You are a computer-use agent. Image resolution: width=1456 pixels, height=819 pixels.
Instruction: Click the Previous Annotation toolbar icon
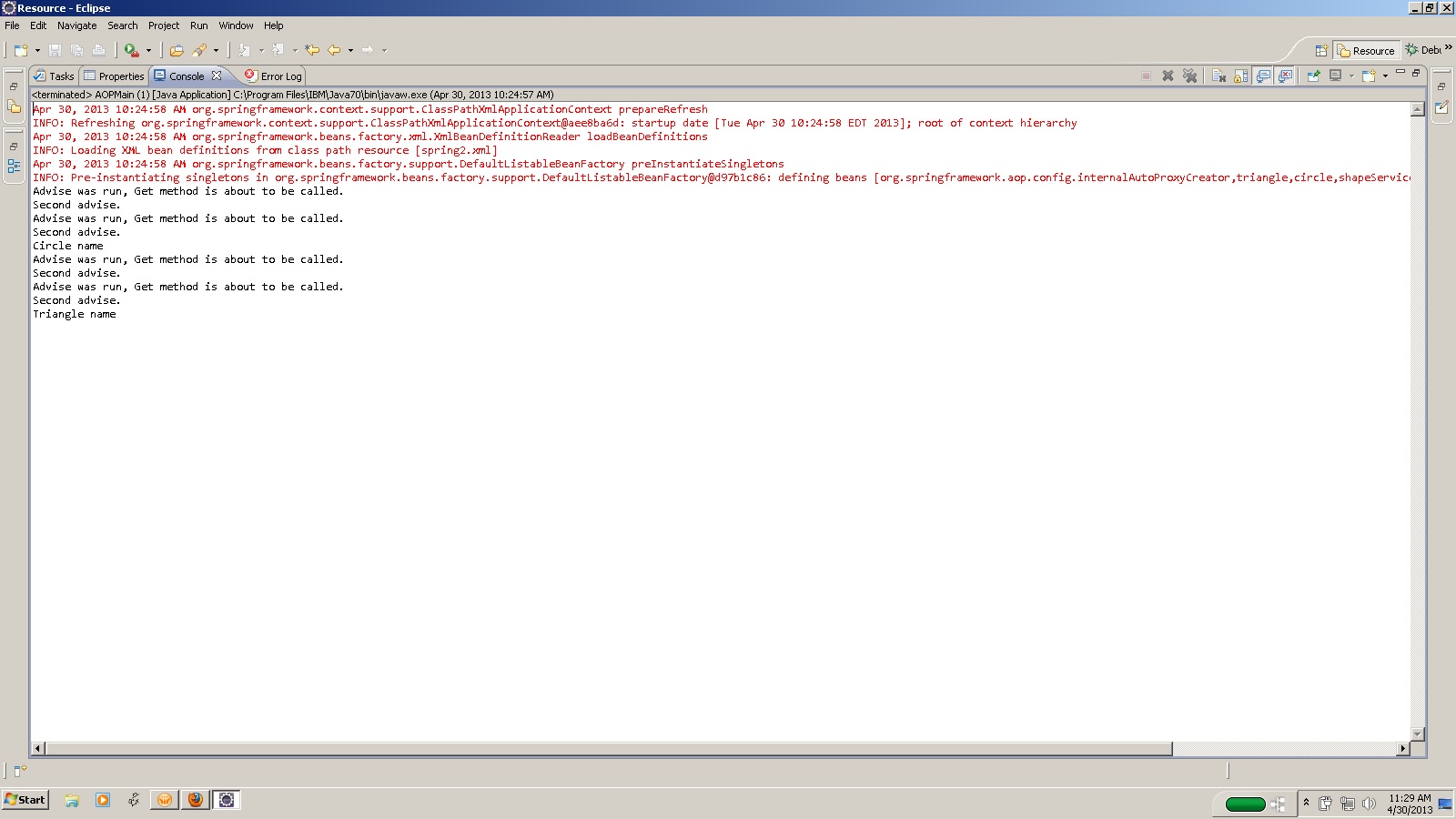[x=278, y=50]
